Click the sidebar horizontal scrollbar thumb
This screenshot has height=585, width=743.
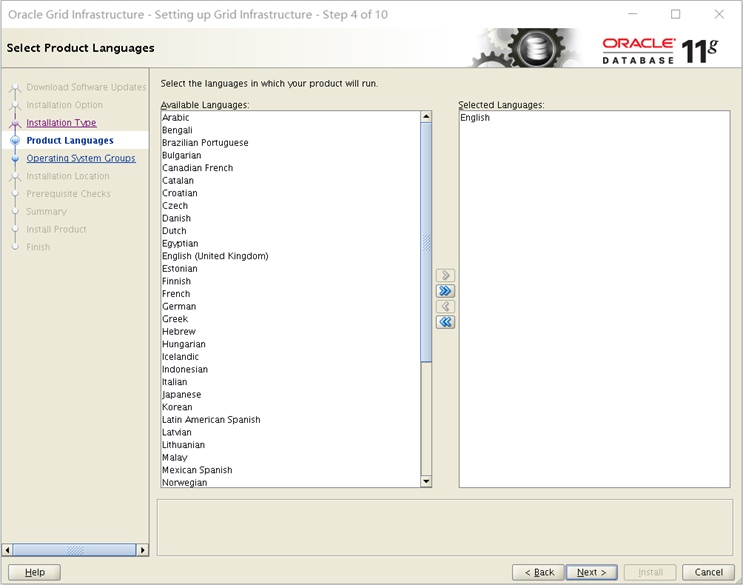74,550
